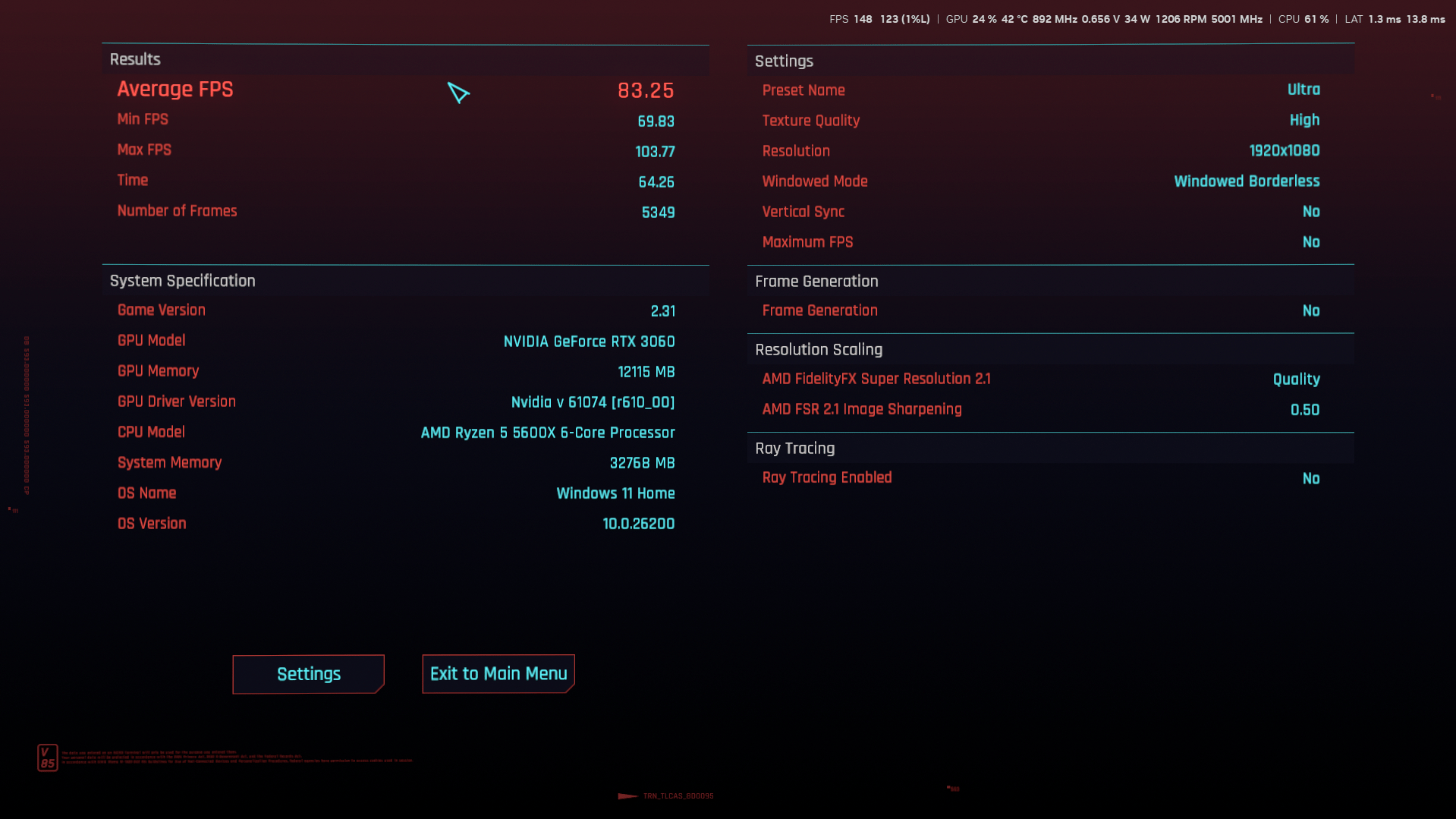Click the Vertical Sync No value
The height and width of the screenshot is (819, 1456).
[1311, 212]
